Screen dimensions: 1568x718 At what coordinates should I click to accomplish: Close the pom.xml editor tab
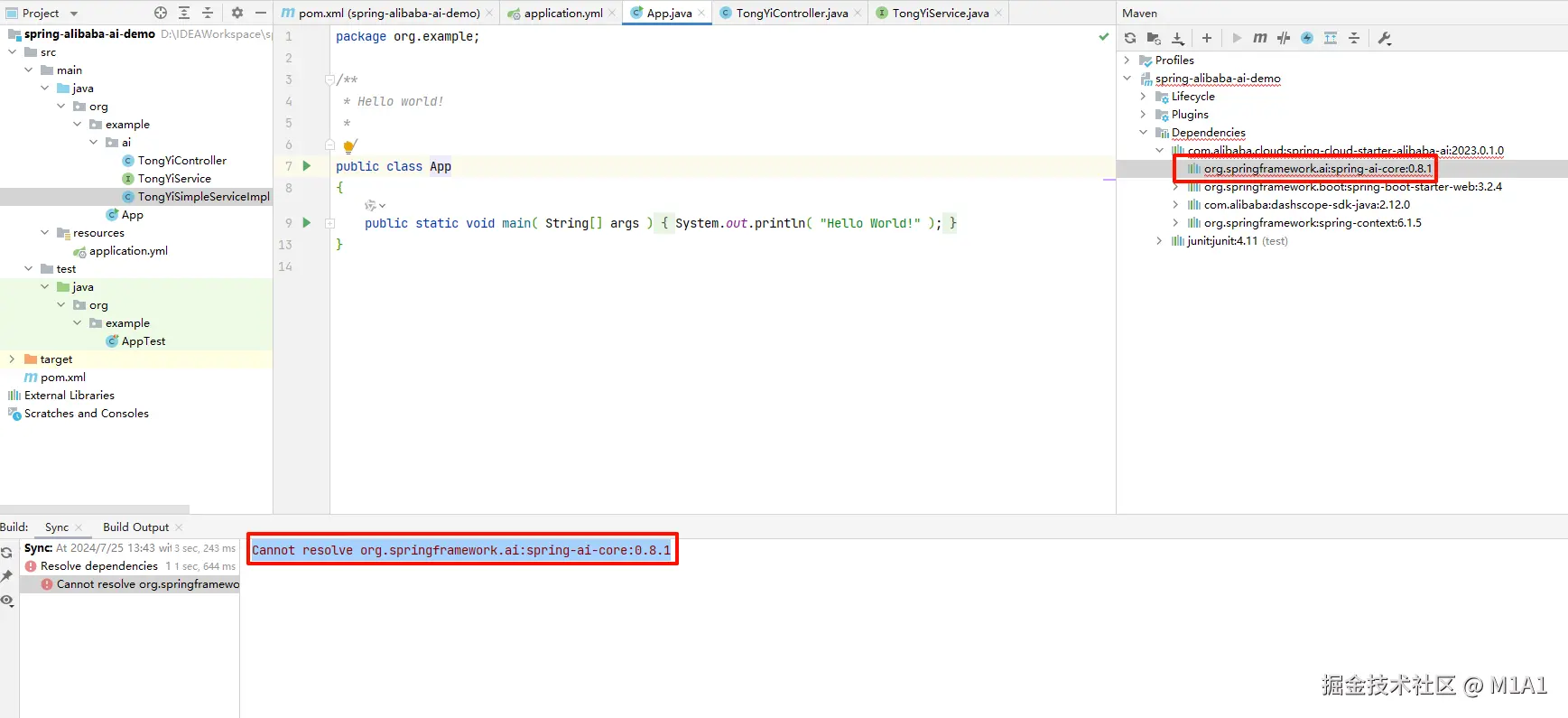point(489,13)
